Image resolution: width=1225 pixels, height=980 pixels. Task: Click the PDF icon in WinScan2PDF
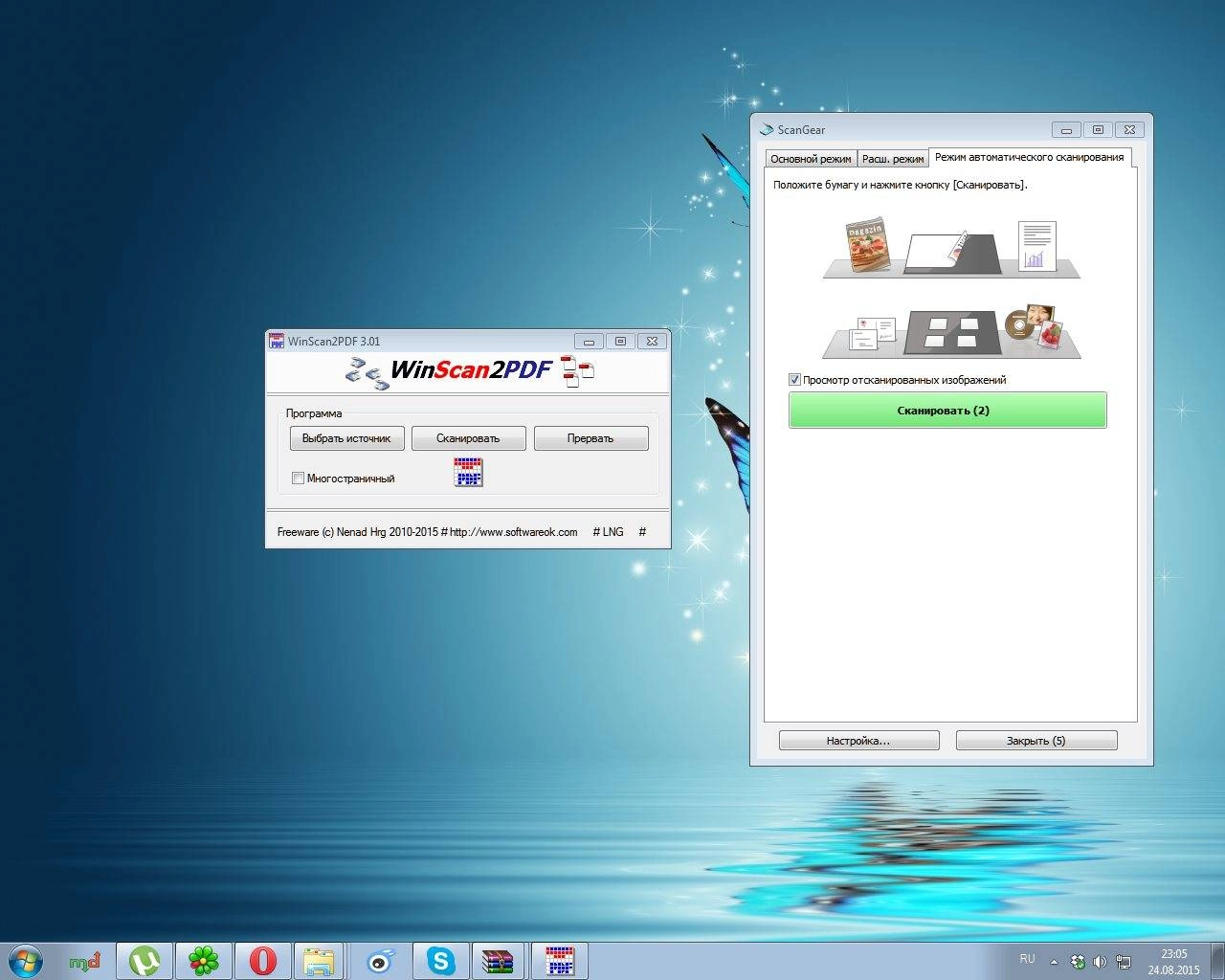[x=468, y=472]
